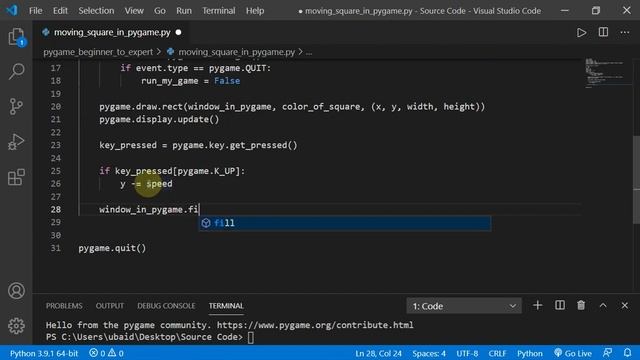Open editor More Actions ellipsis

[x=624, y=32]
